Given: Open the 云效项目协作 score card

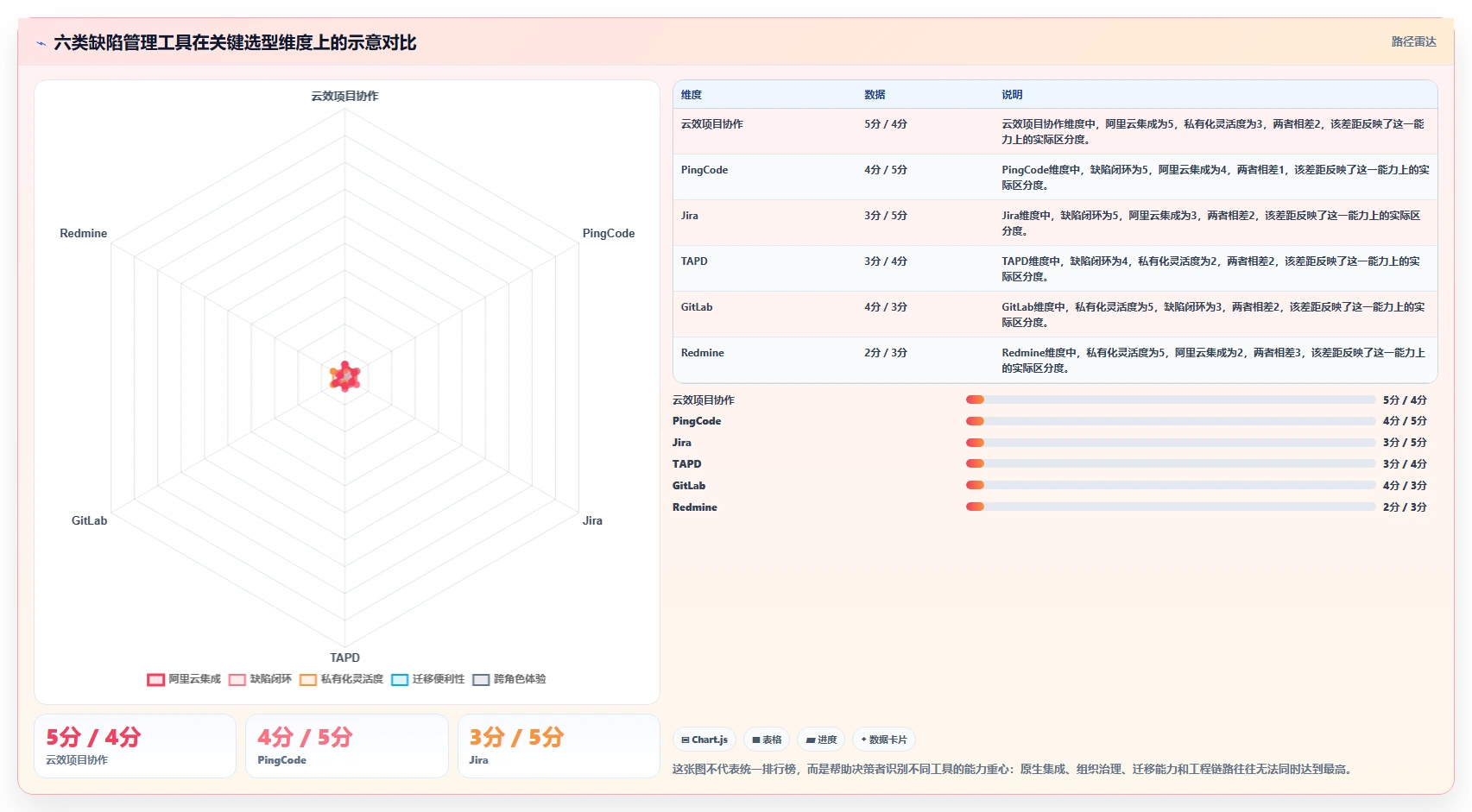Looking at the screenshot, I should [135, 746].
